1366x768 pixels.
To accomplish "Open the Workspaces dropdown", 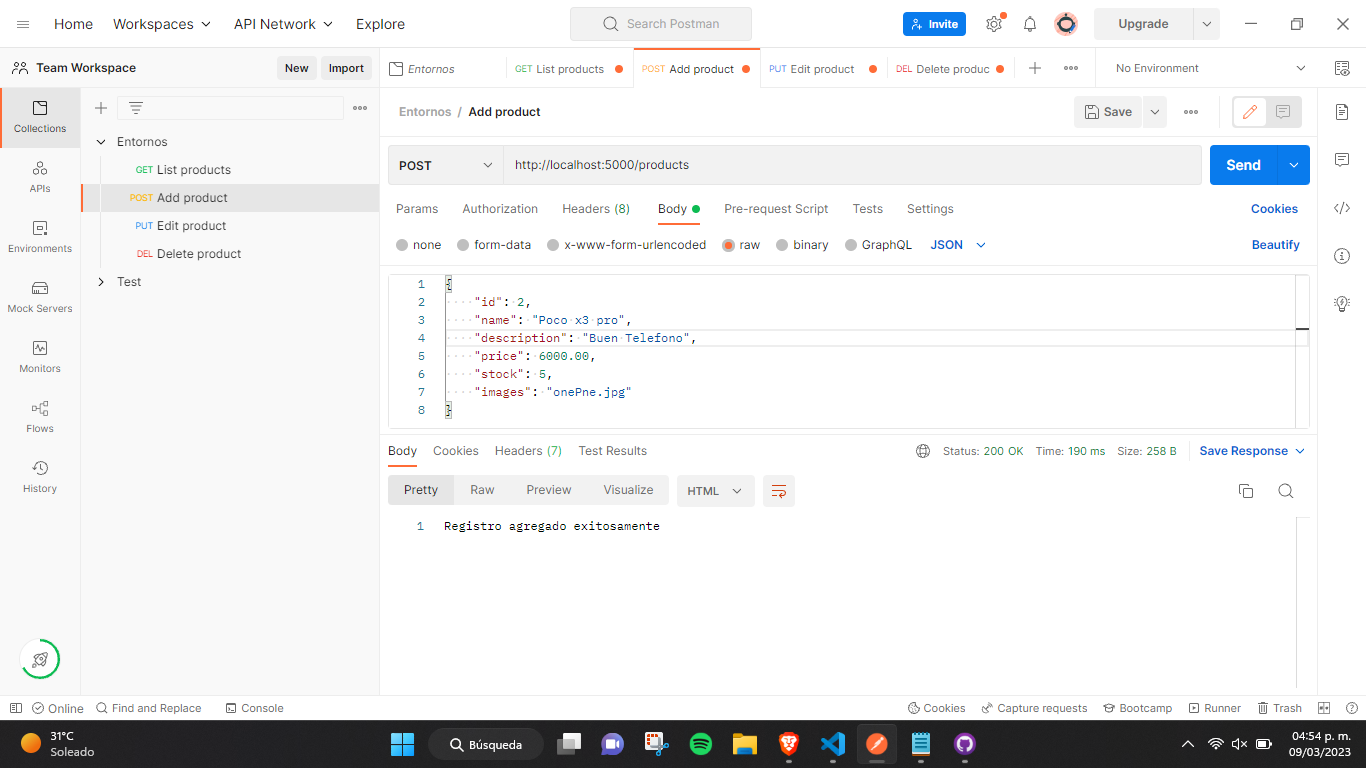I will (162, 24).
